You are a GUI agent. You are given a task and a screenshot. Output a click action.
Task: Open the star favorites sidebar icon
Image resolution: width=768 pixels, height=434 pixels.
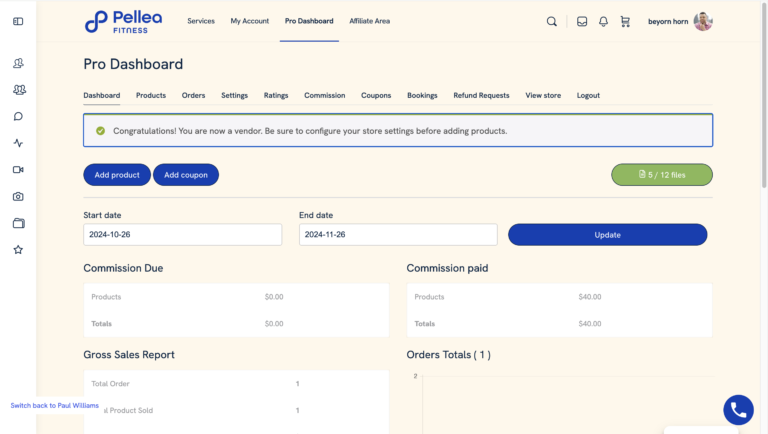point(18,250)
